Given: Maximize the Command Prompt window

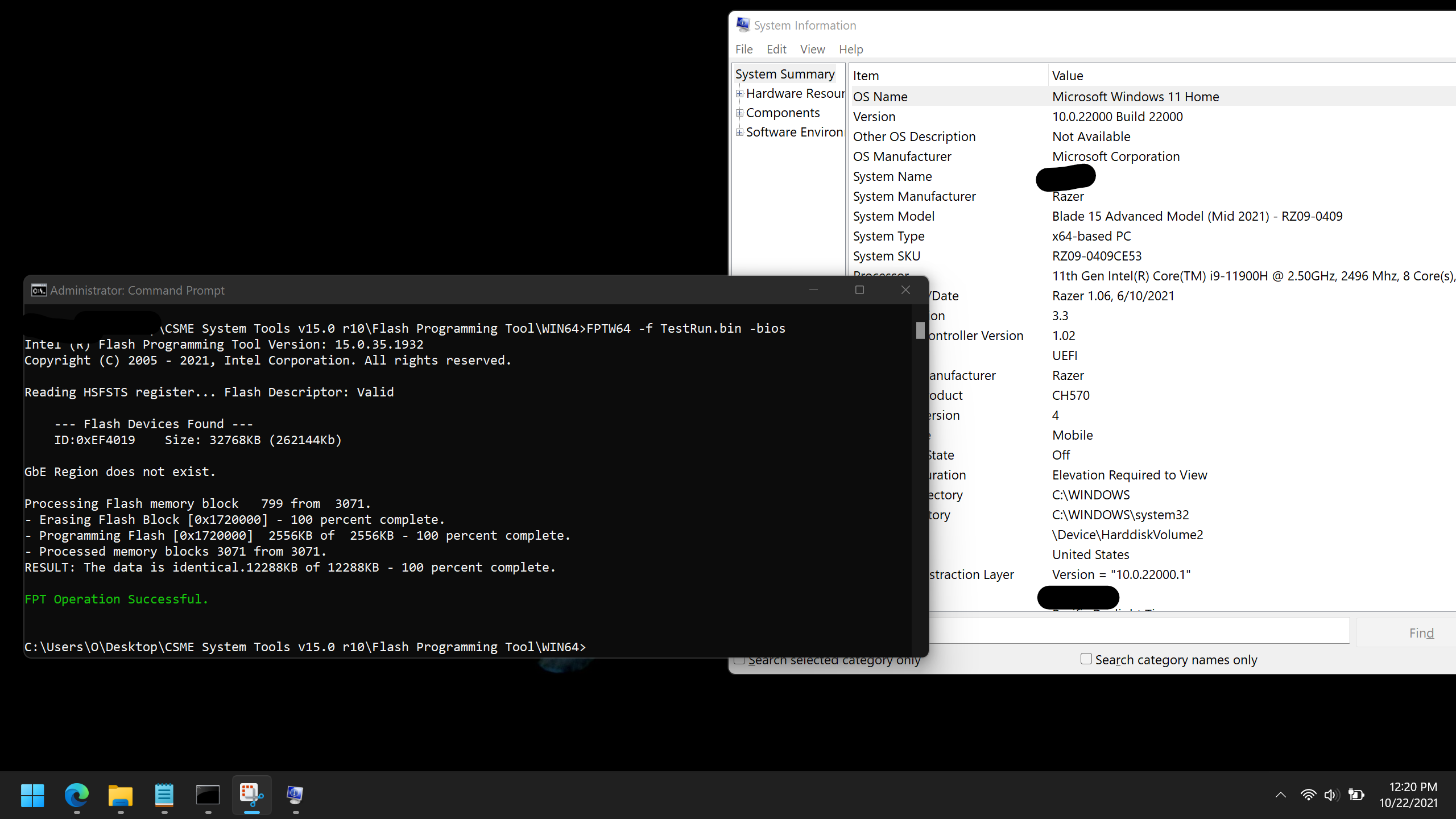Looking at the screenshot, I should pos(859,290).
